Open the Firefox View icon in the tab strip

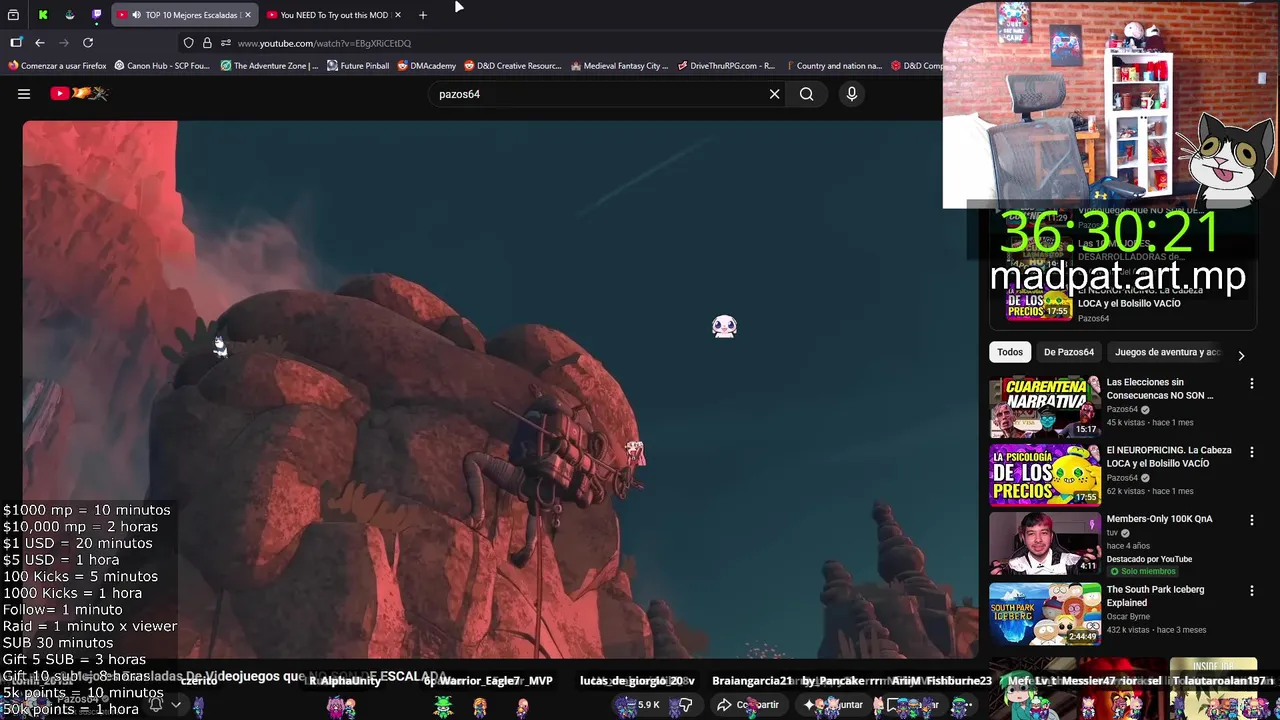point(13,15)
